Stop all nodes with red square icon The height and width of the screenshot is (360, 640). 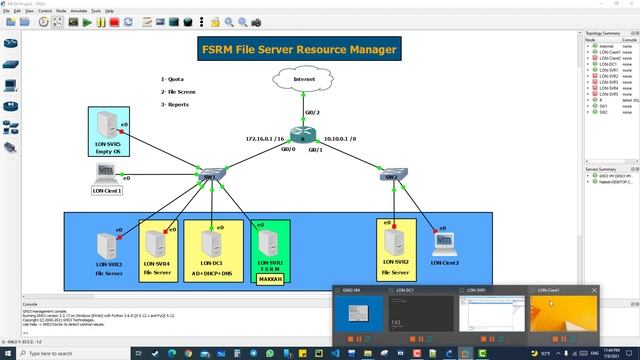click(114, 22)
